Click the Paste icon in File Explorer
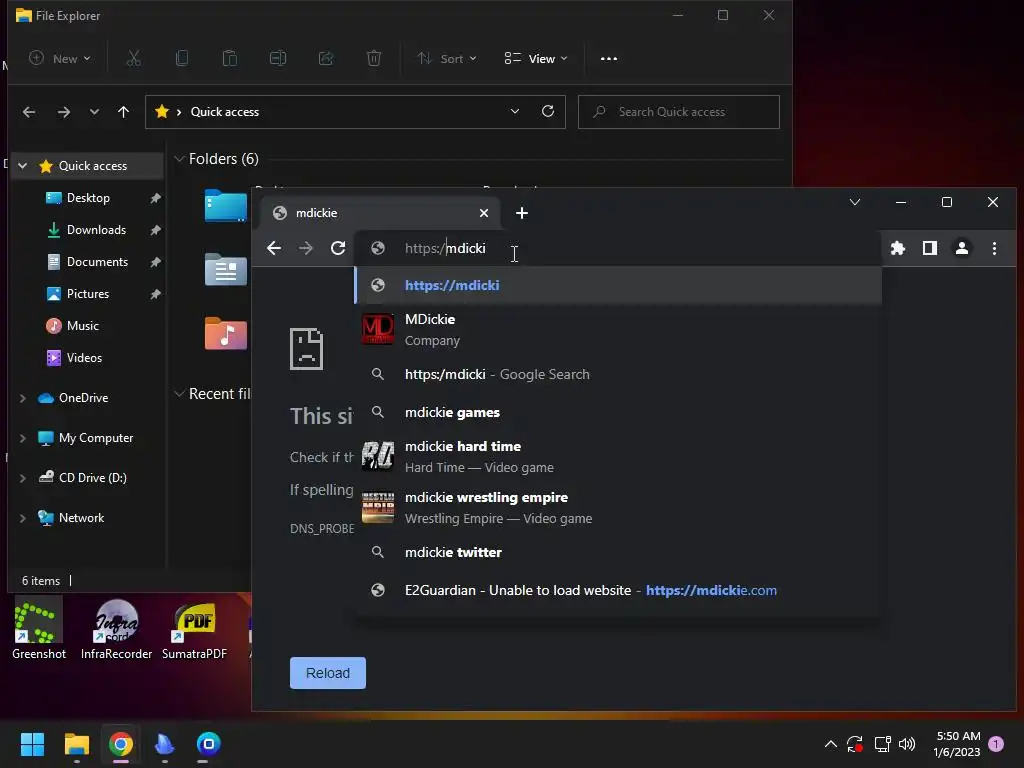This screenshot has width=1024, height=768. tap(230, 58)
